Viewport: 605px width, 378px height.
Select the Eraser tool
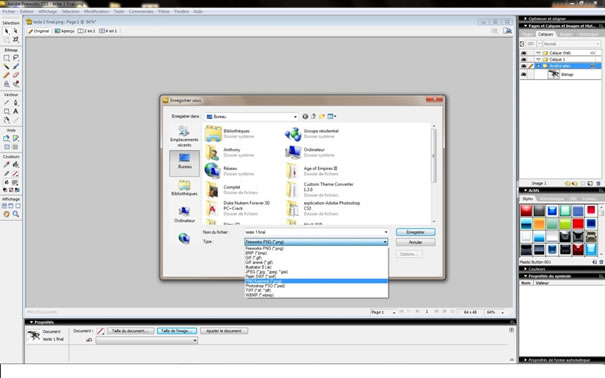coord(16,75)
